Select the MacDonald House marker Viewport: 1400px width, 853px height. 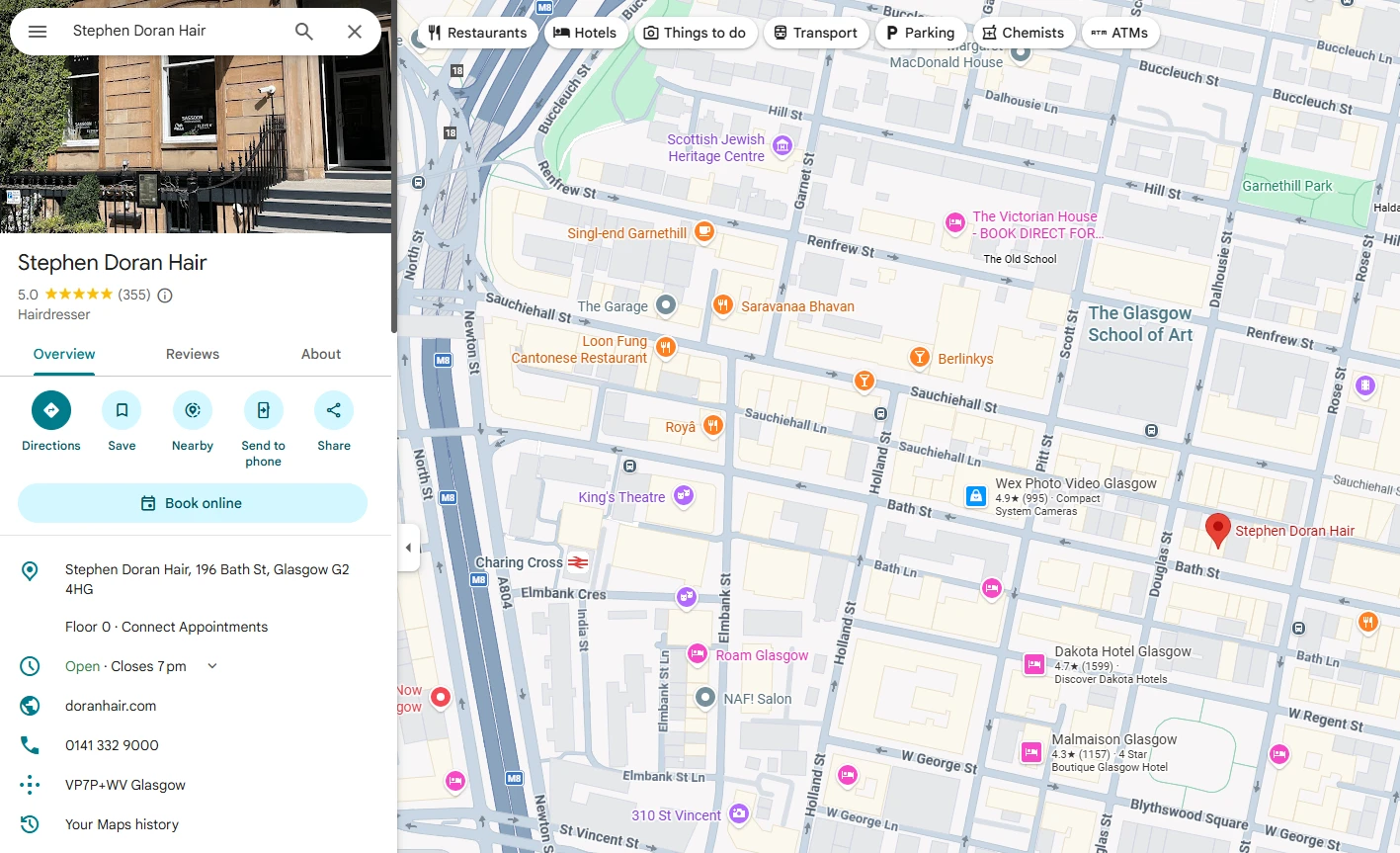coord(1021,52)
